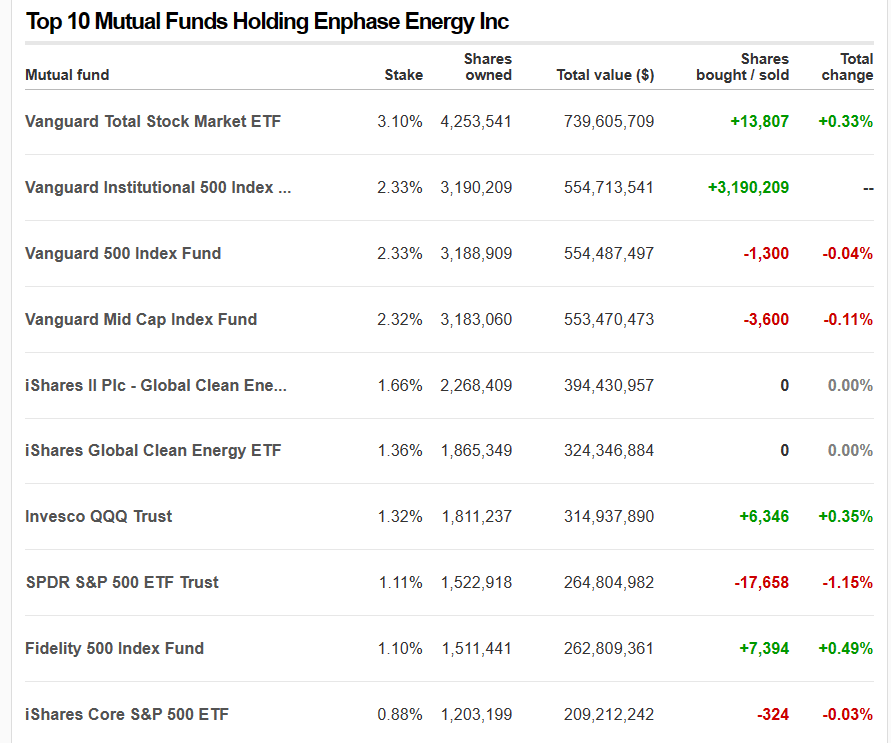Image resolution: width=891 pixels, height=743 pixels.
Task: Click shares owned value 1,865,349
Action: (x=477, y=450)
